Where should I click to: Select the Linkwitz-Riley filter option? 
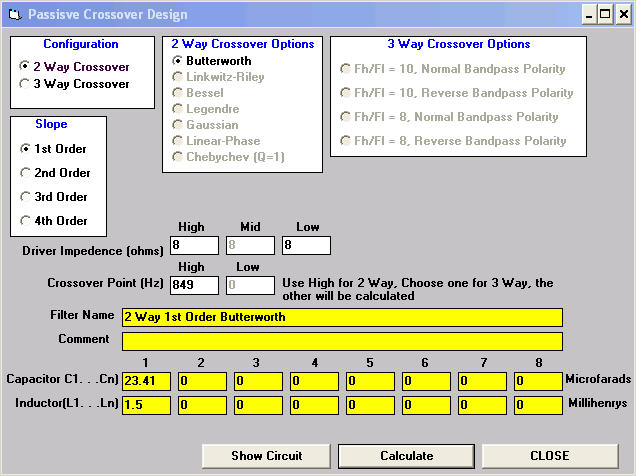[x=218, y=77]
